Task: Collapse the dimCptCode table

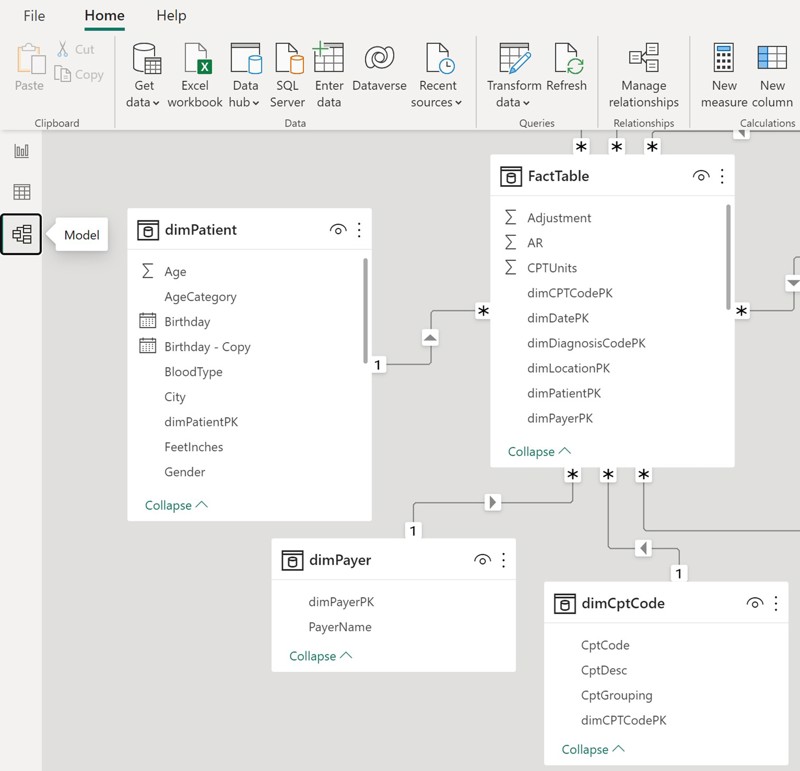Action: (x=593, y=749)
